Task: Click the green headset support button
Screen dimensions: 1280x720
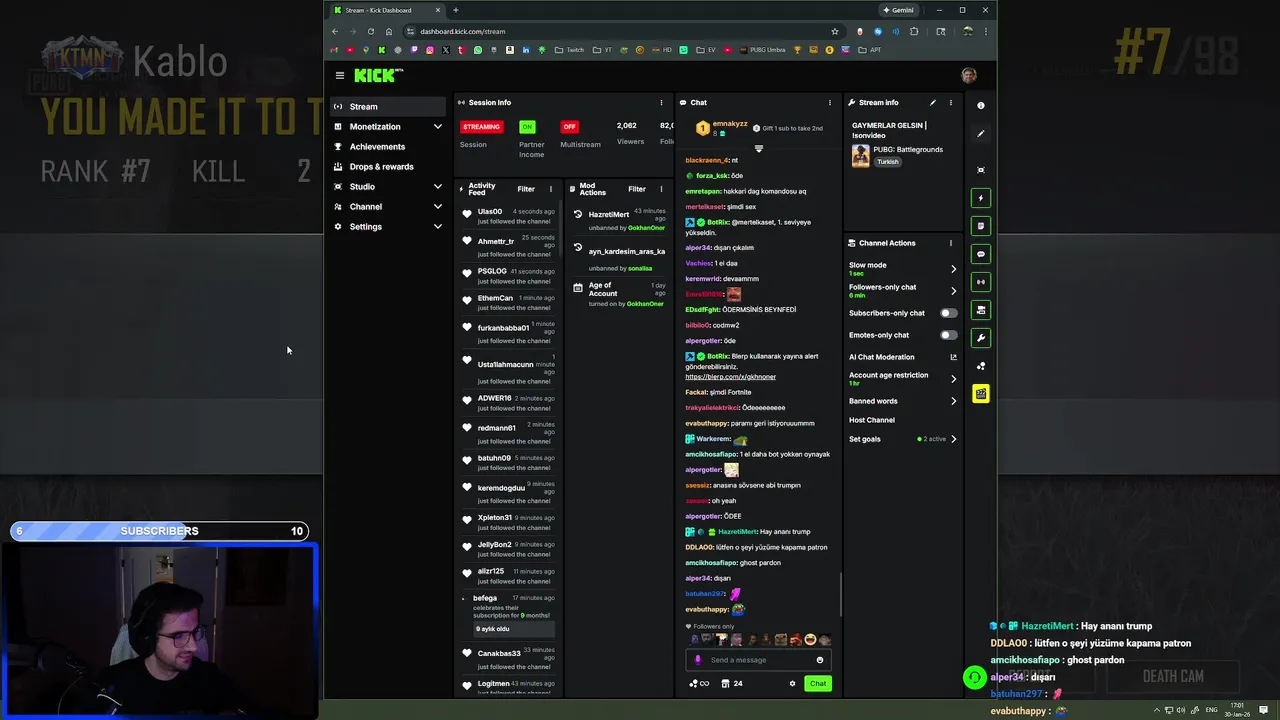Action: coord(974,678)
